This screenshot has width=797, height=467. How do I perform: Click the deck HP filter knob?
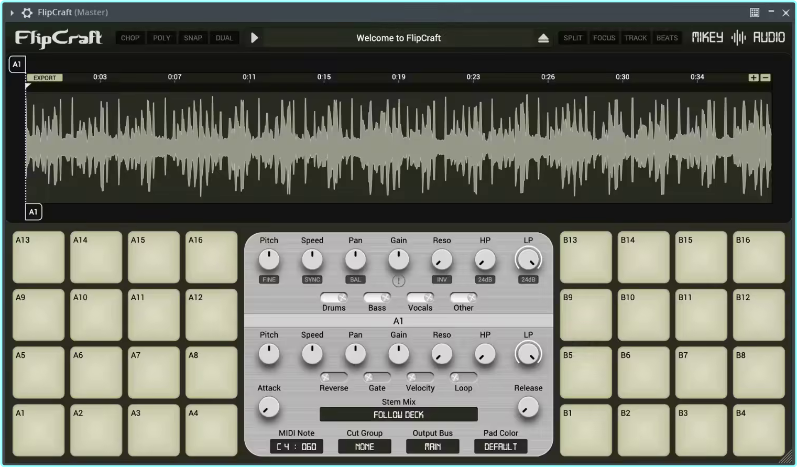pos(485,260)
